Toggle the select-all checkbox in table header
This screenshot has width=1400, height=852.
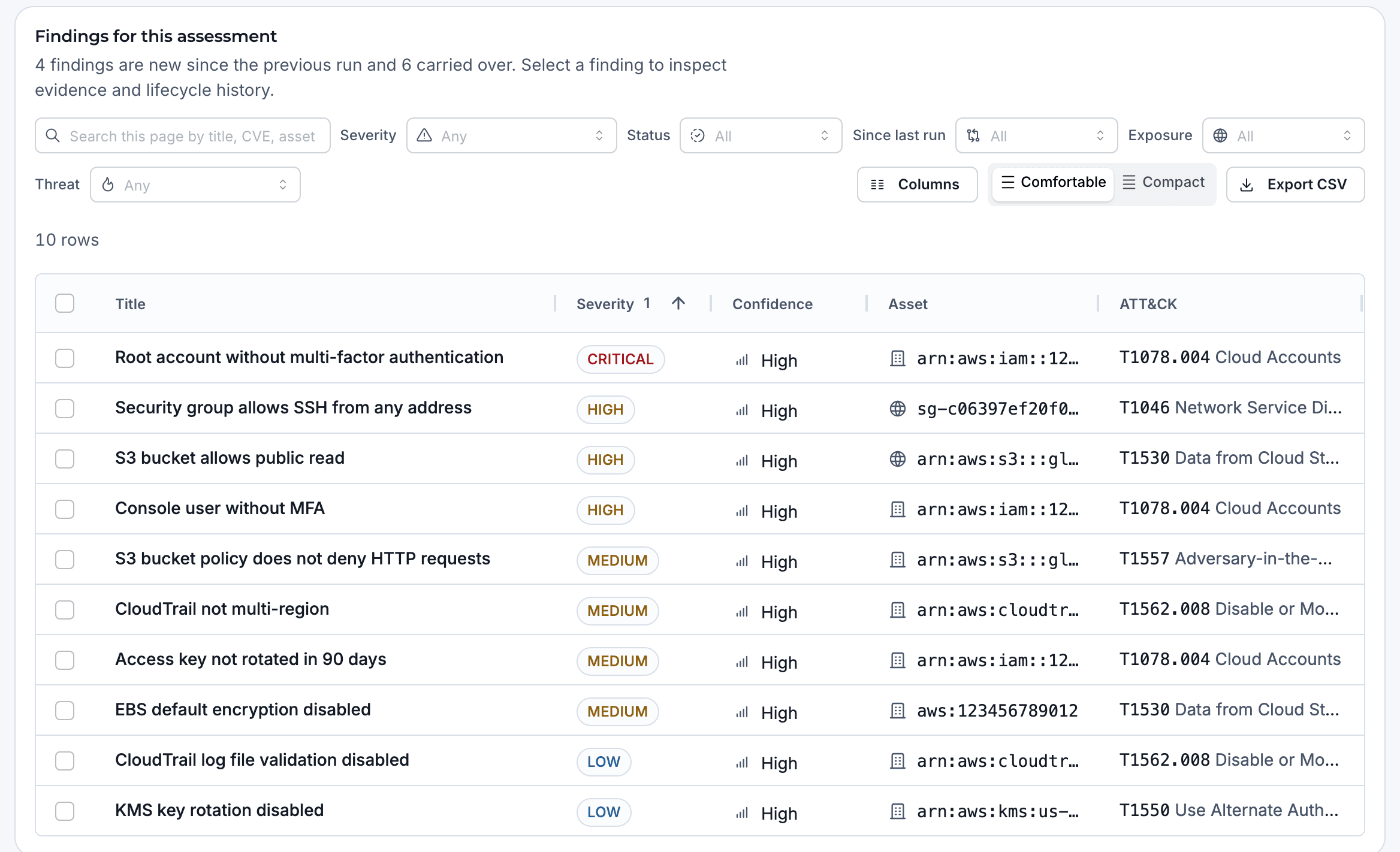[x=65, y=303]
